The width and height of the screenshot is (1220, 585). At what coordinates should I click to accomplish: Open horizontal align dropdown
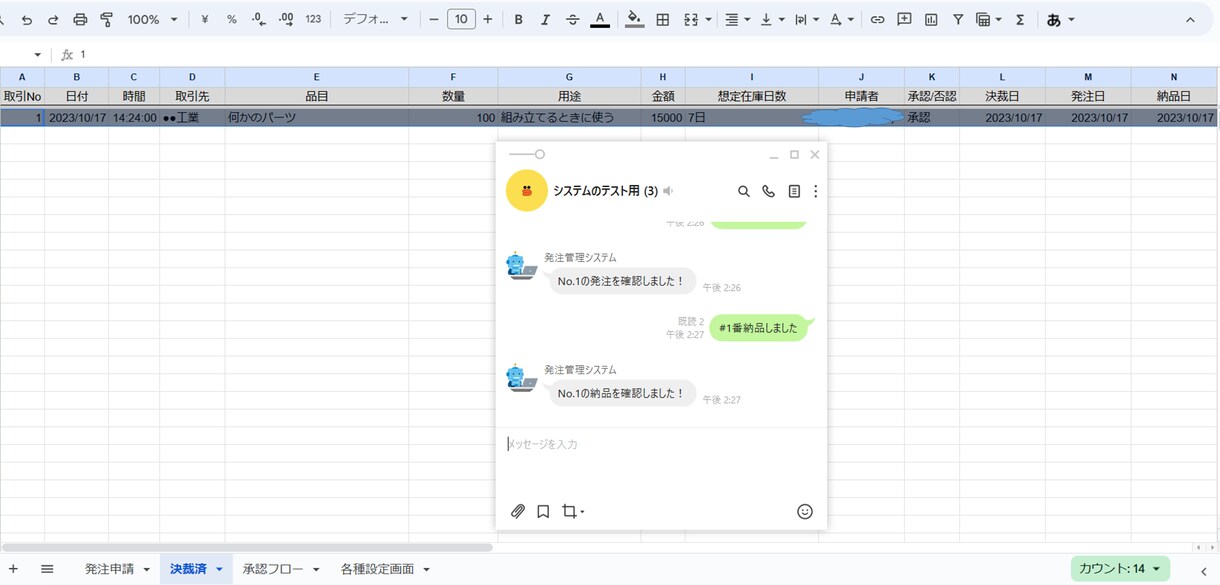point(737,19)
